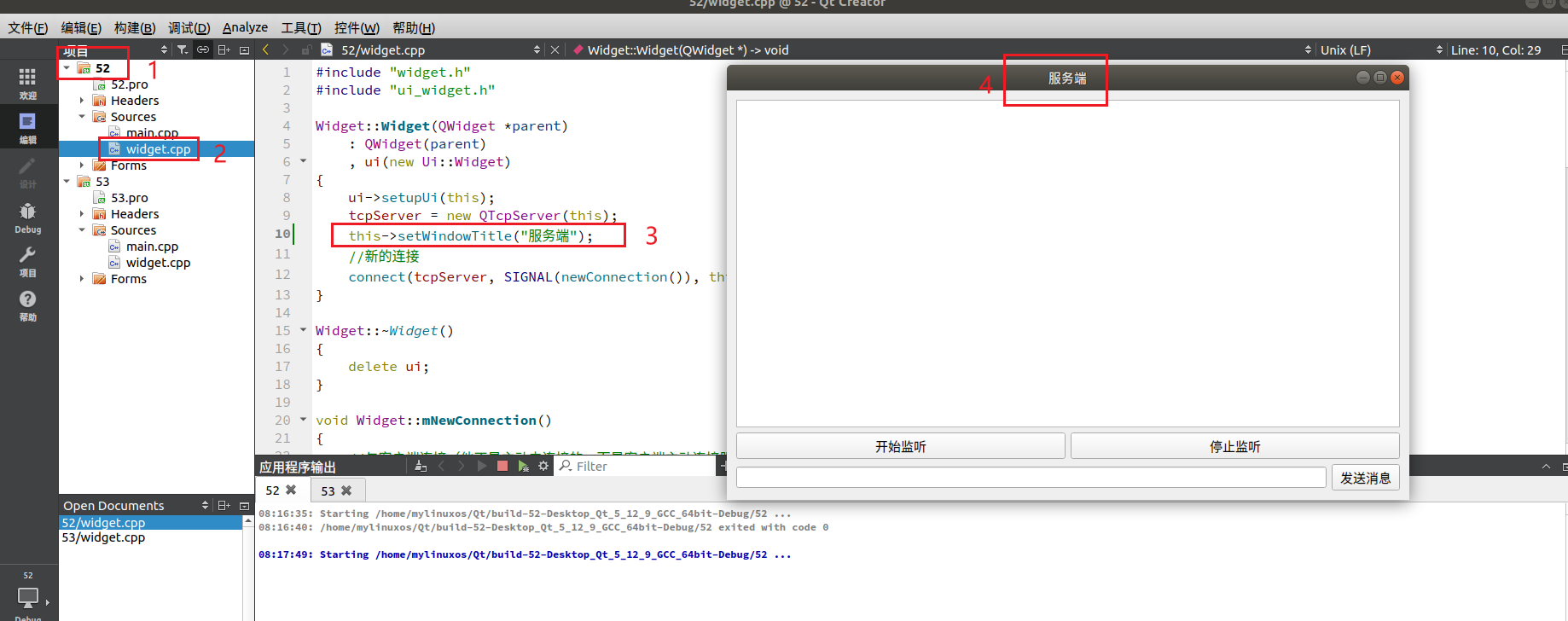Stop the running program with red square

(x=502, y=466)
